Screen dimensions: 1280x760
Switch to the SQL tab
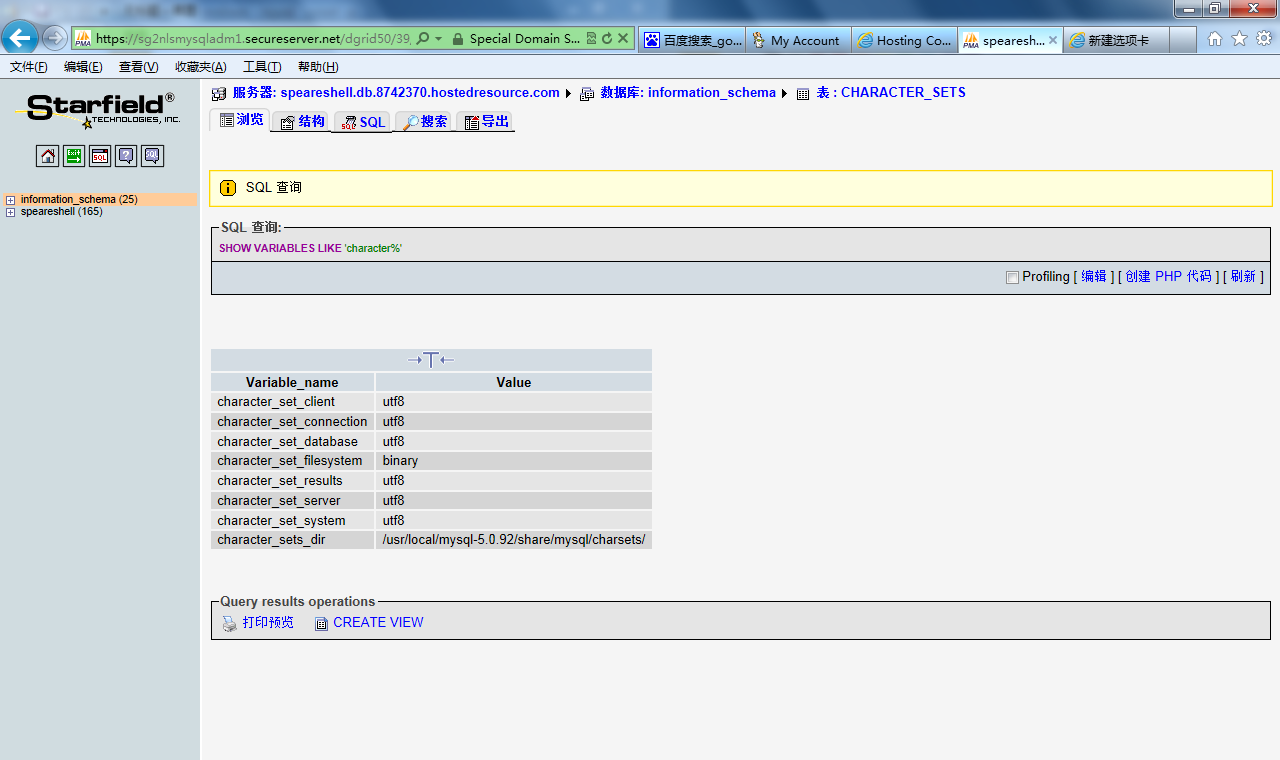(362, 121)
